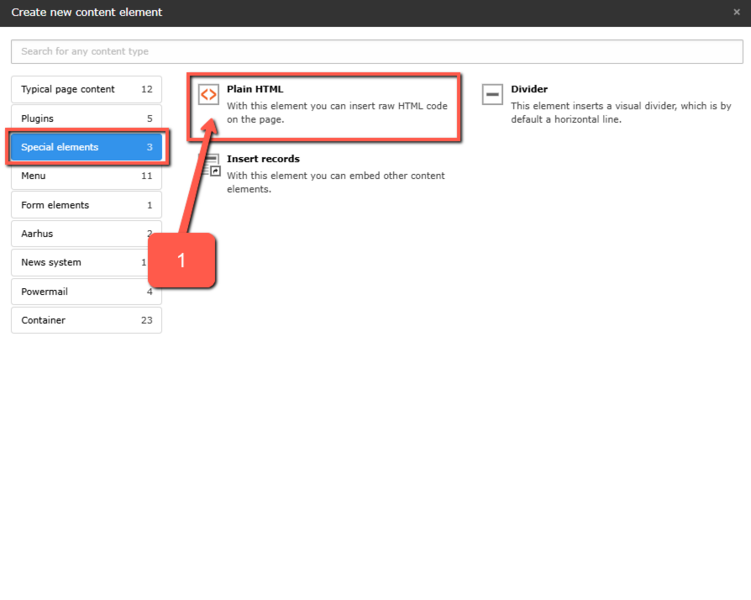This screenshot has height=600, width=751.
Task: Click the Insert records description text
Action: [335, 182]
